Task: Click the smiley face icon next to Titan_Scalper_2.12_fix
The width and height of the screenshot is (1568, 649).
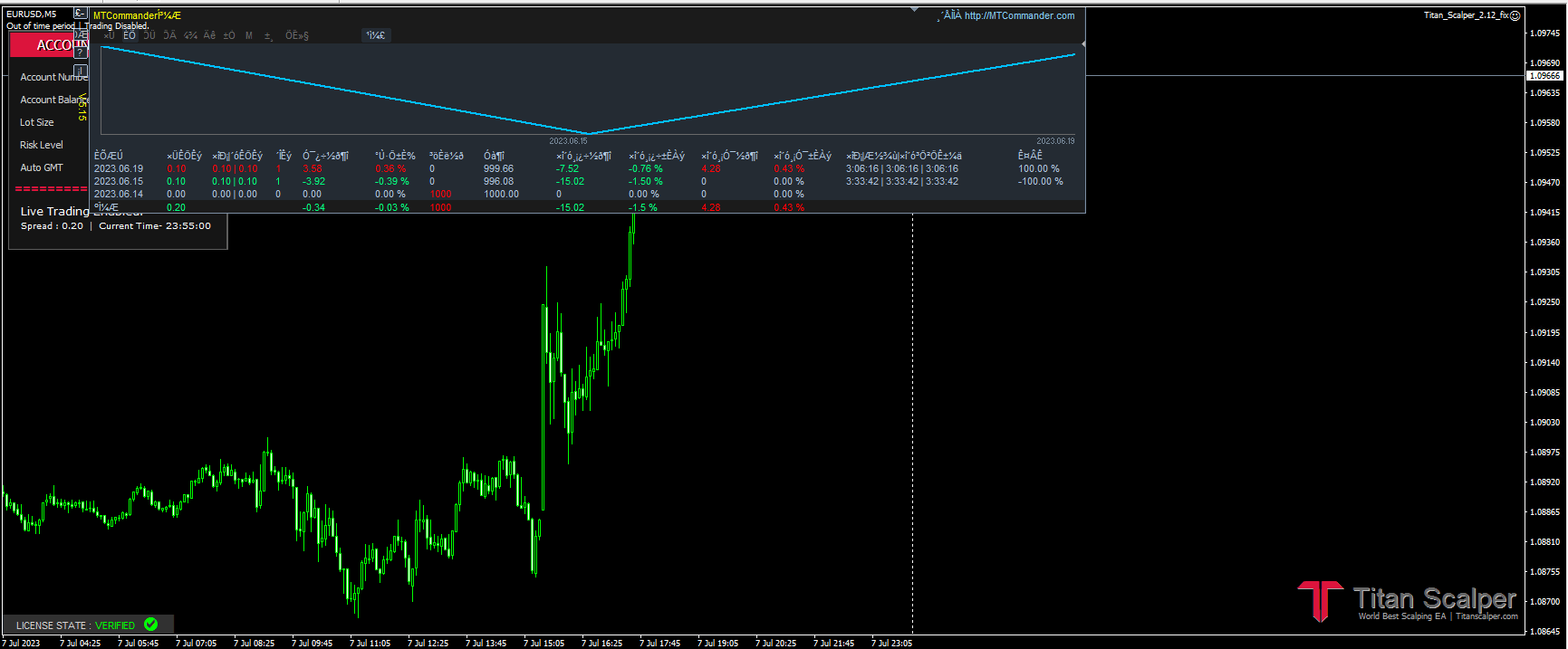Action: [1515, 15]
